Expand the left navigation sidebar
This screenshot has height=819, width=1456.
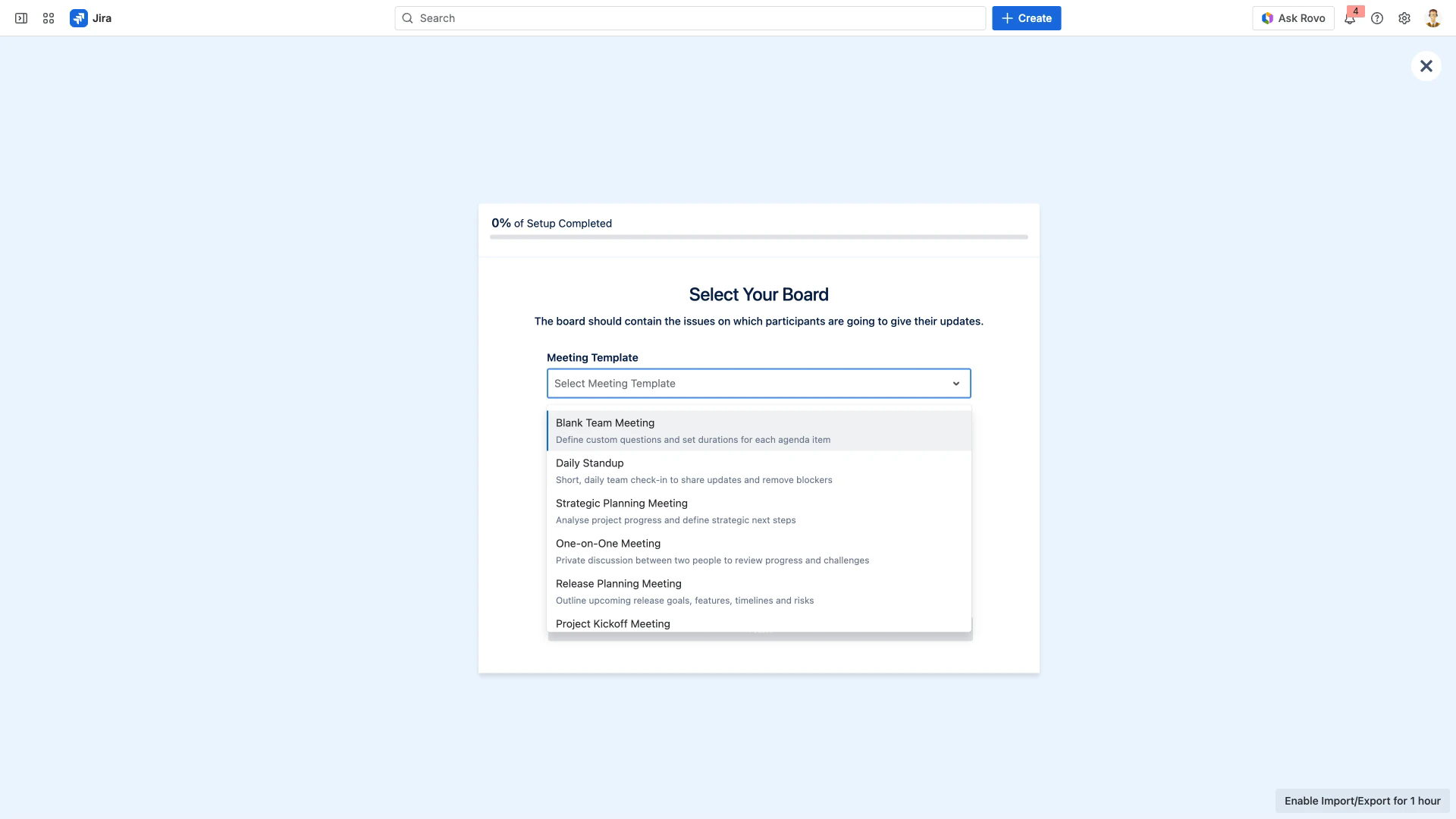(x=20, y=17)
